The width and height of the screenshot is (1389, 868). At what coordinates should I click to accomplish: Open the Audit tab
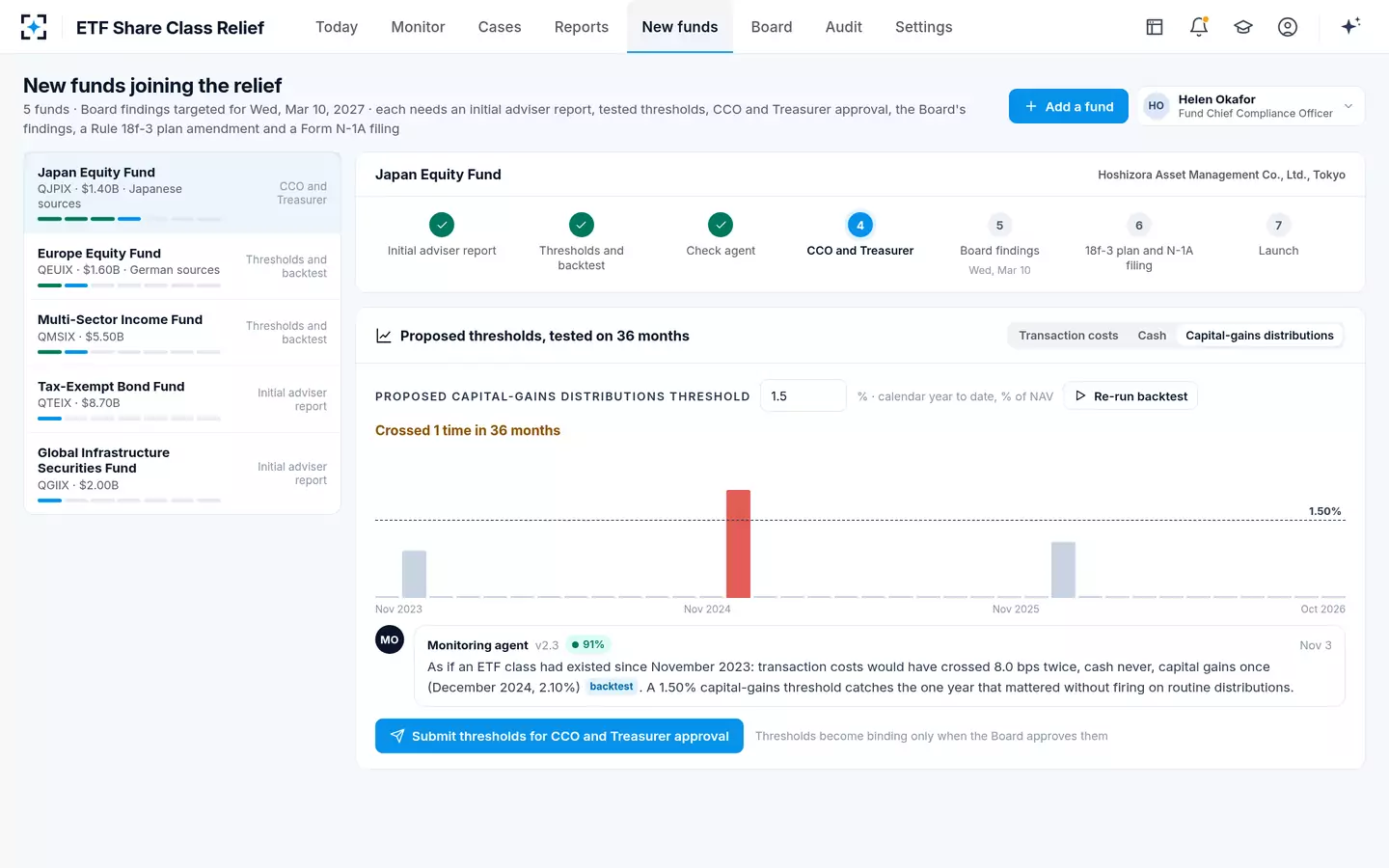pos(844,27)
